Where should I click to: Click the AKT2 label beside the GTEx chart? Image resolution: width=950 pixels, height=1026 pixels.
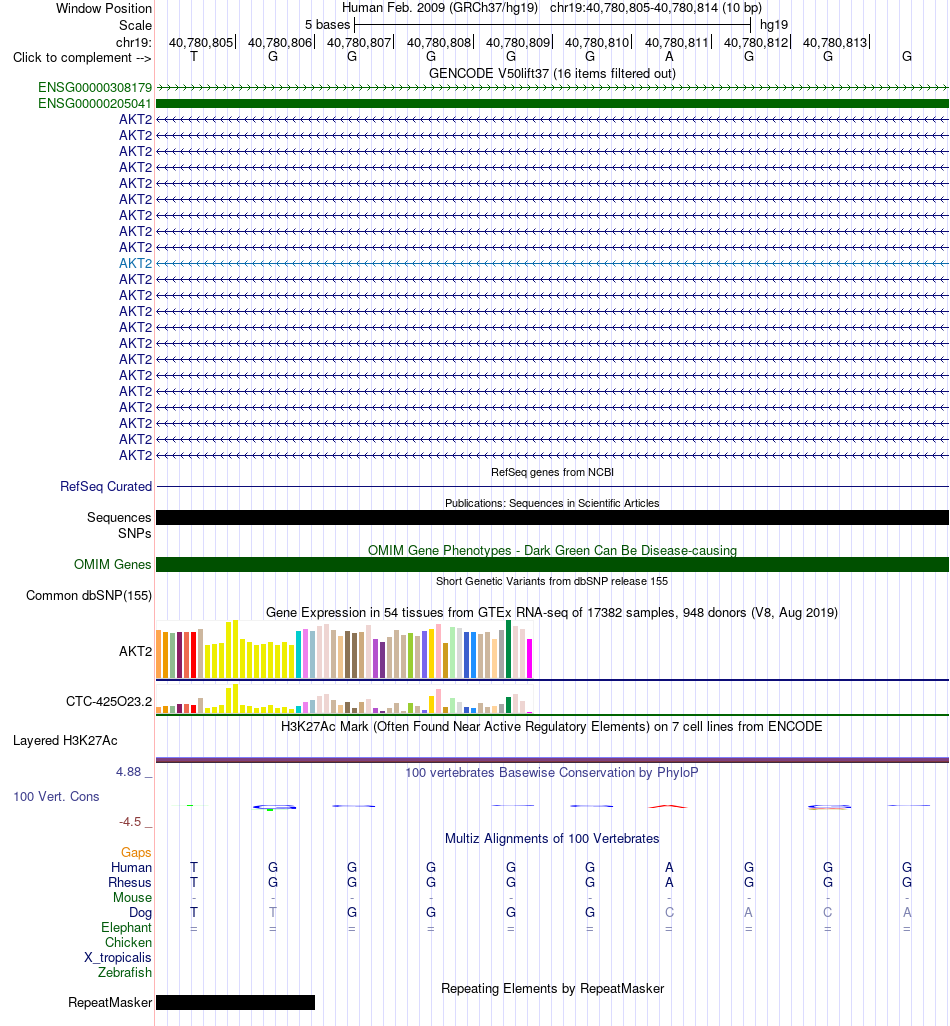(135, 651)
